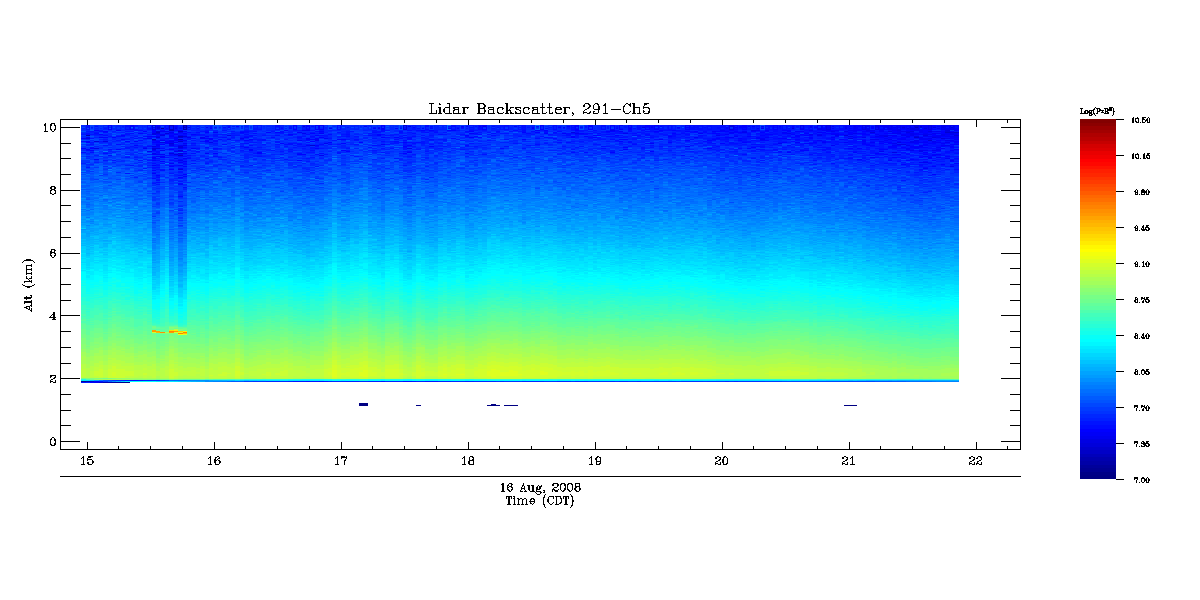Click the 'Alt (km)' y-axis label
The height and width of the screenshot is (600, 1200).
[x=29, y=284]
